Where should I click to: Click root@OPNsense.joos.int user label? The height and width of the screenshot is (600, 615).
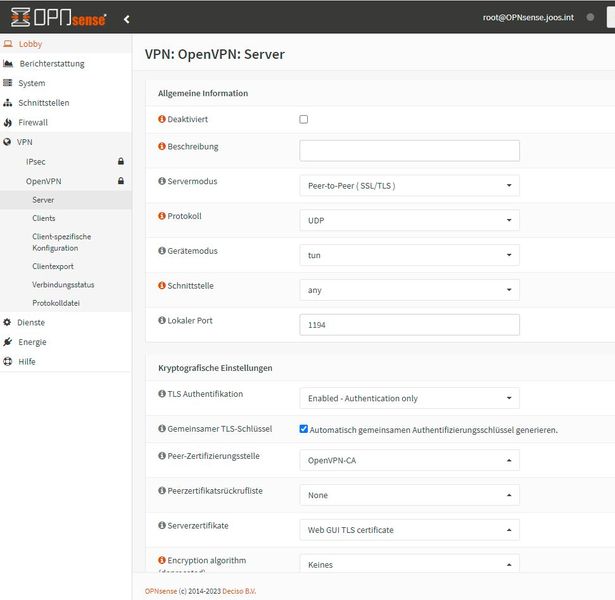click(x=528, y=17)
